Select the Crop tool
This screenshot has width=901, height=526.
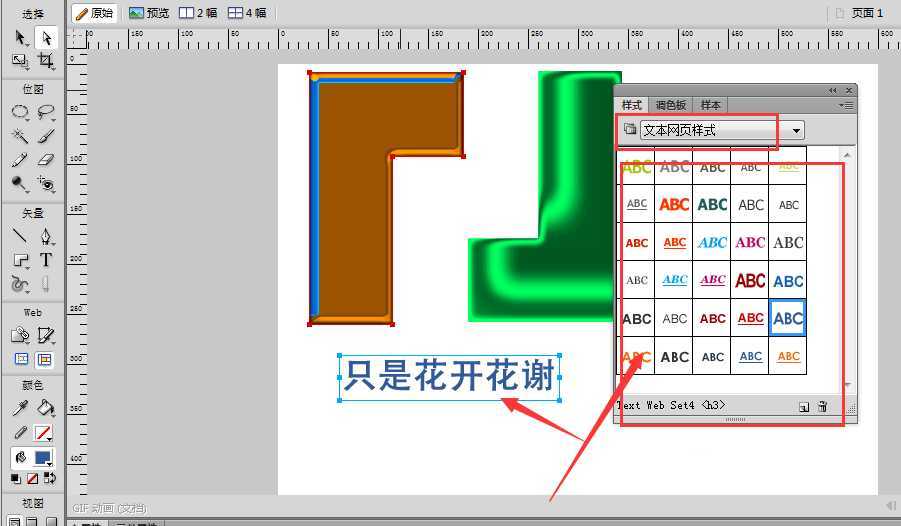46,60
